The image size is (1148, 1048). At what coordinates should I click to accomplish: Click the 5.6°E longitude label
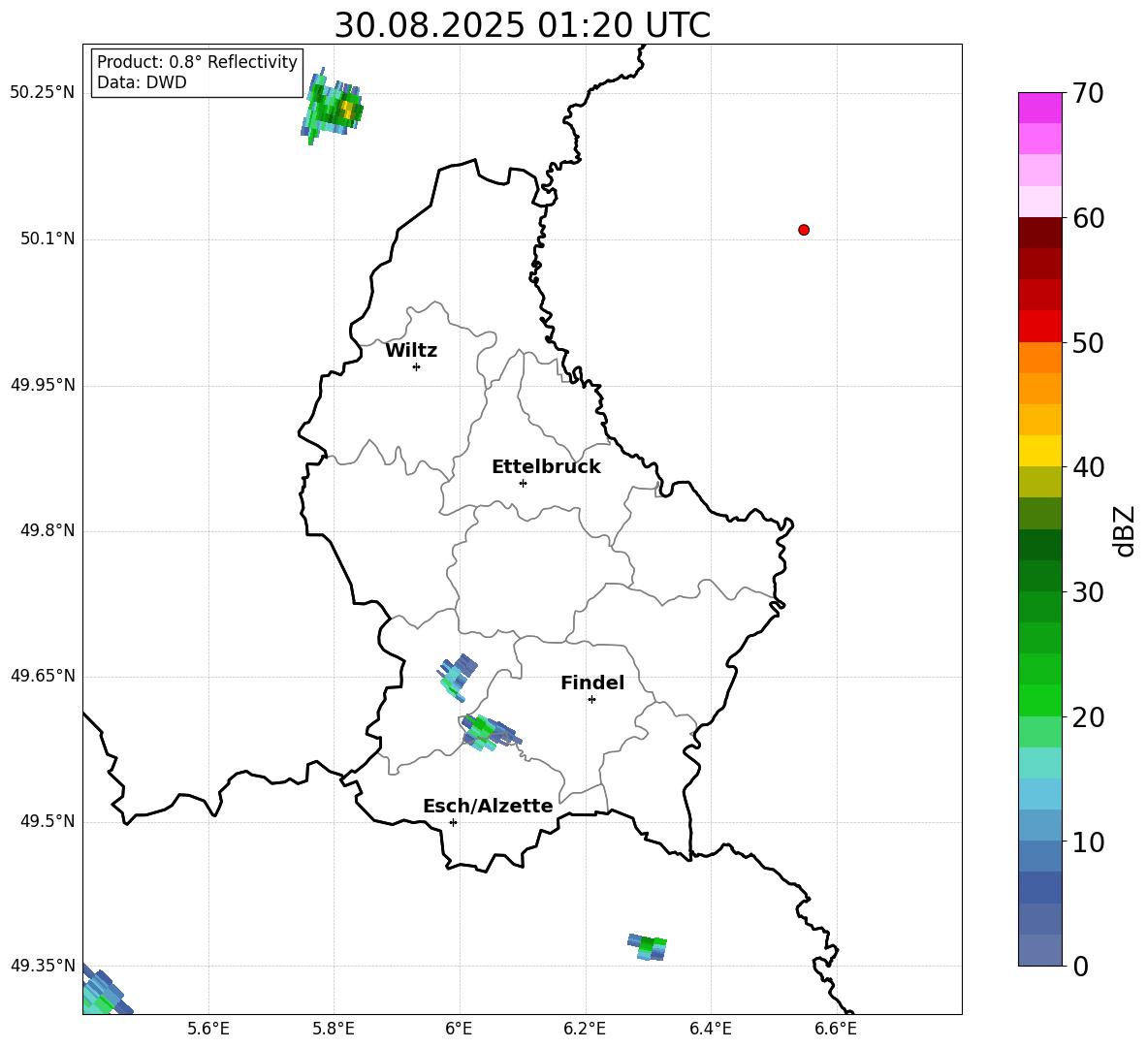coord(208,1030)
